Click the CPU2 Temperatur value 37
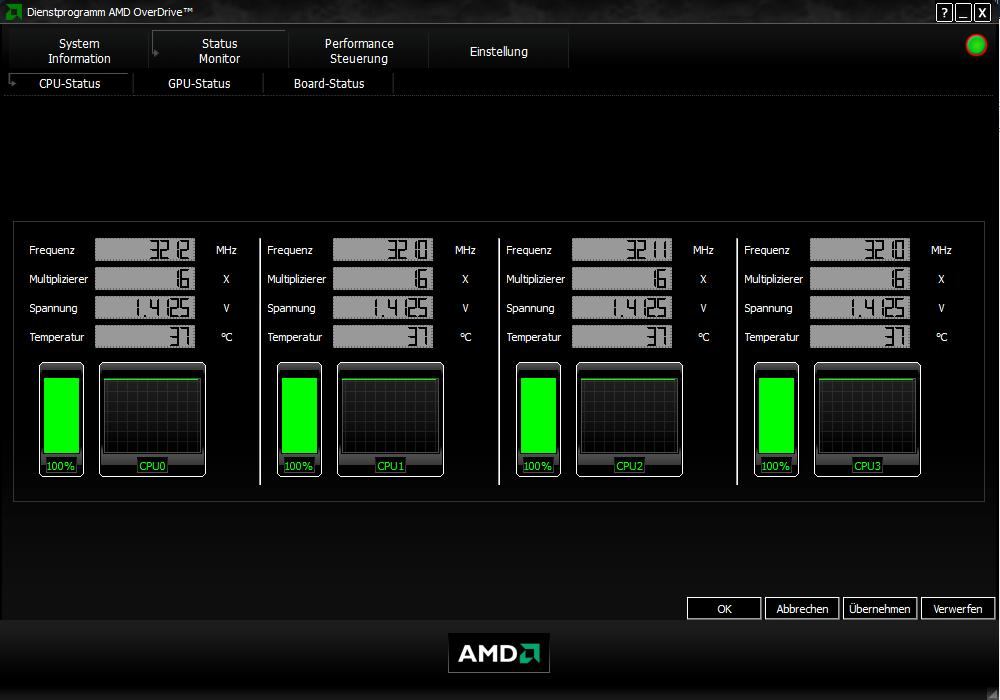The image size is (1000, 700). click(x=622, y=337)
